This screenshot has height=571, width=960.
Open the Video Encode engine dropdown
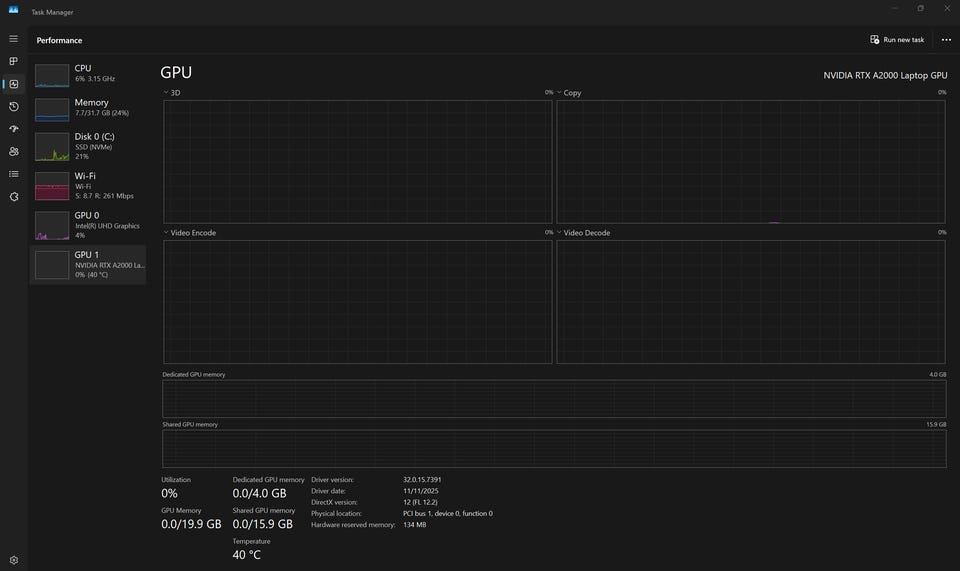point(190,233)
